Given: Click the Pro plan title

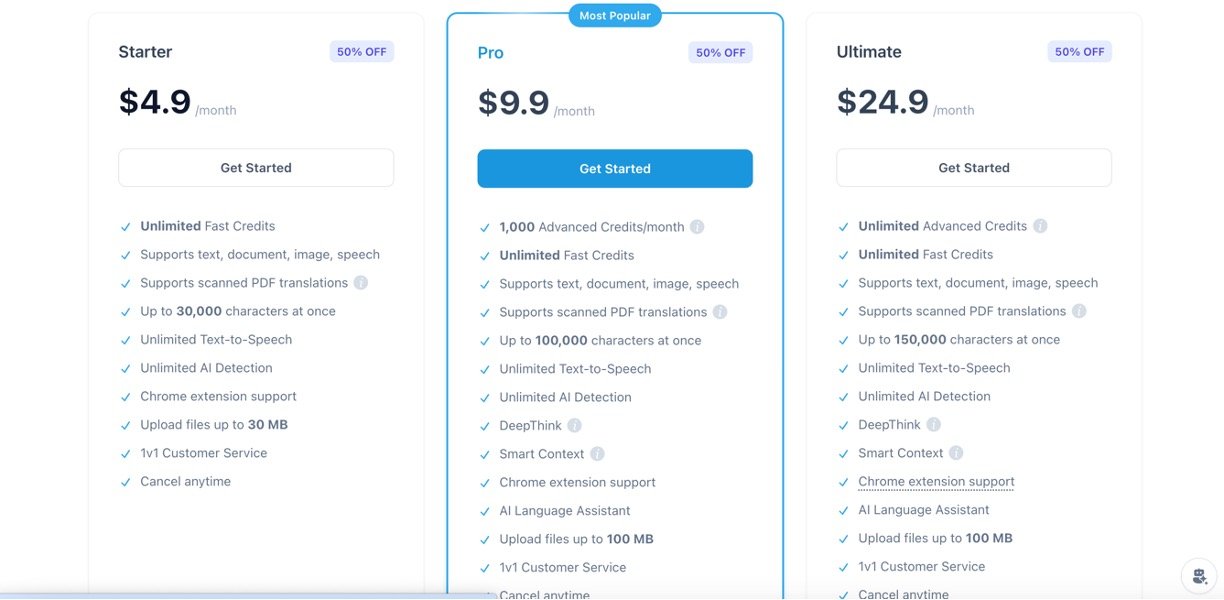Looking at the screenshot, I should (491, 53).
